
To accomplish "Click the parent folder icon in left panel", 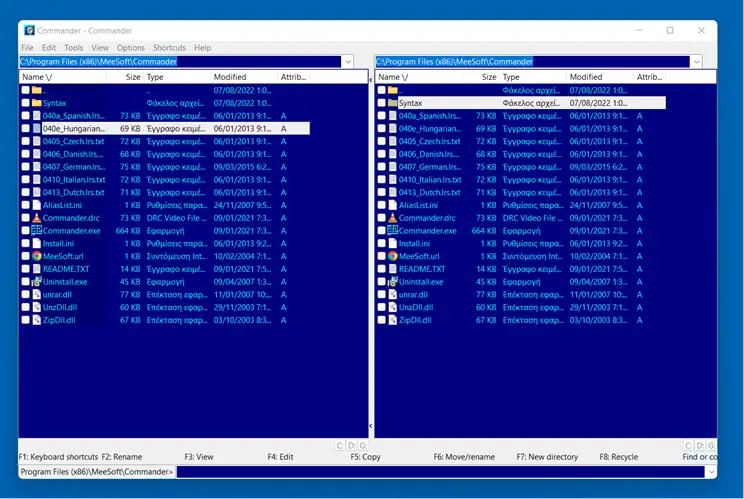I will [37, 90].
